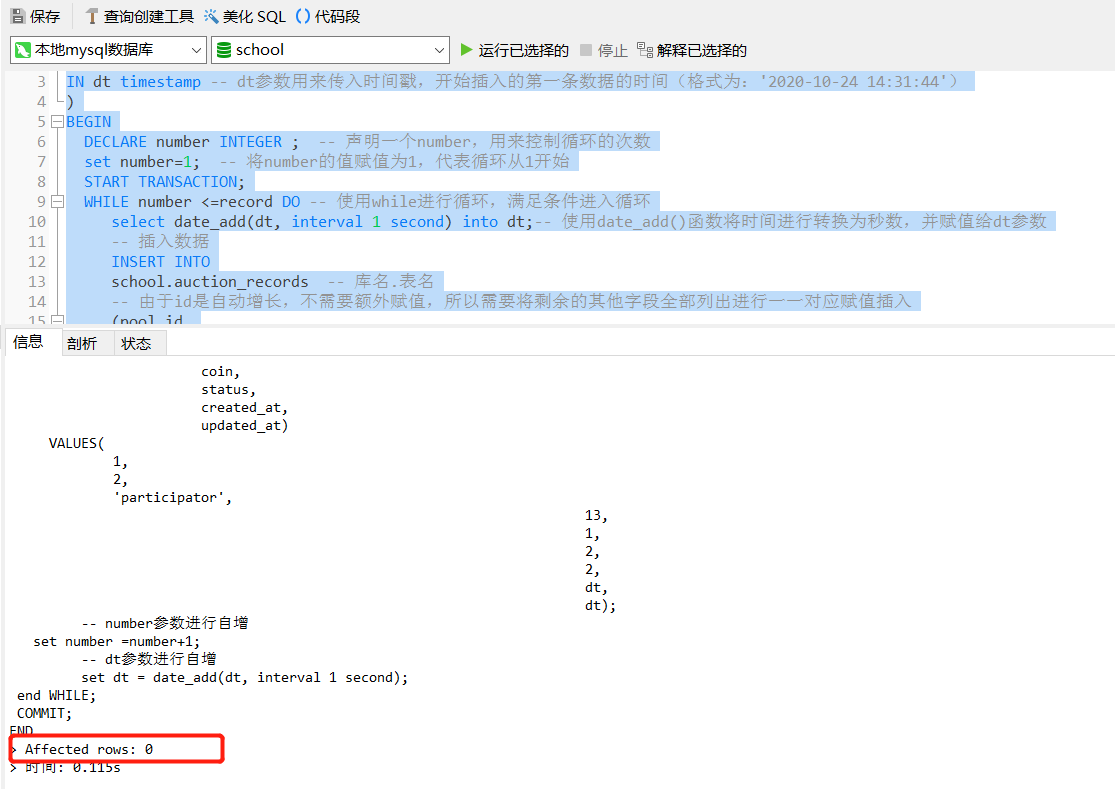This screenshot has height=789, width=1115.
Task: Click the Beautify SQL (美化 SQL) button
Action: (x=245, y=16)
